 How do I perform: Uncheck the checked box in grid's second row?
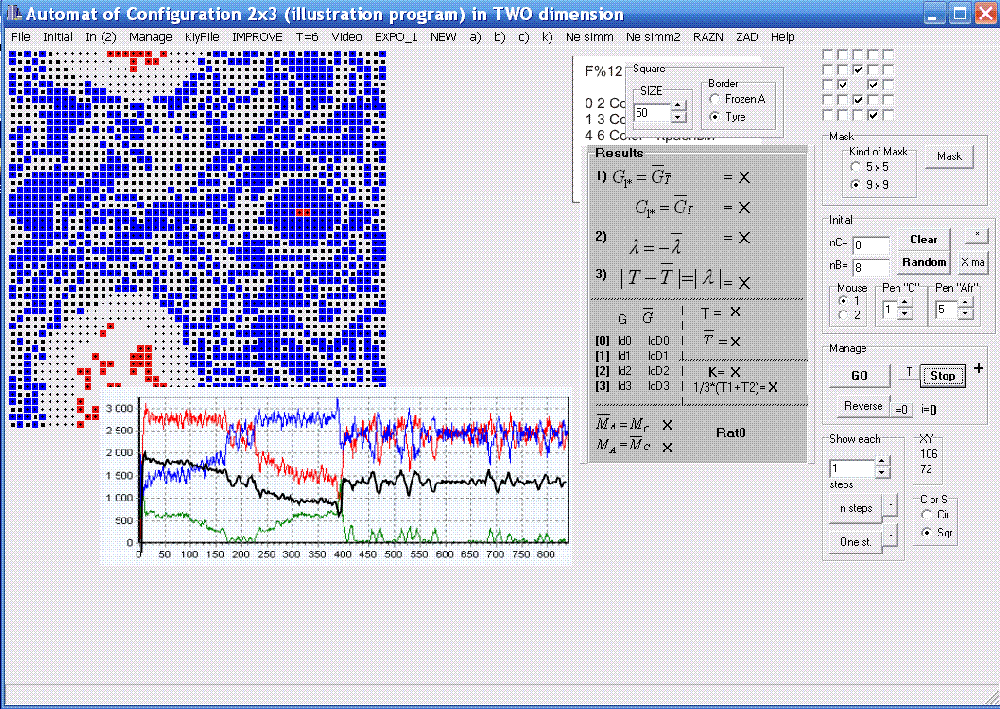tap(858, 69)
